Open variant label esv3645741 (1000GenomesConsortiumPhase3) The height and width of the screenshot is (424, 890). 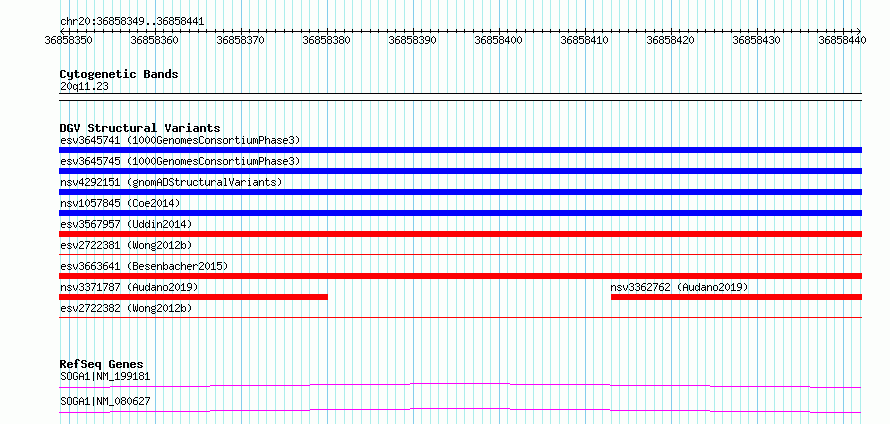click(x=180, y=140)
